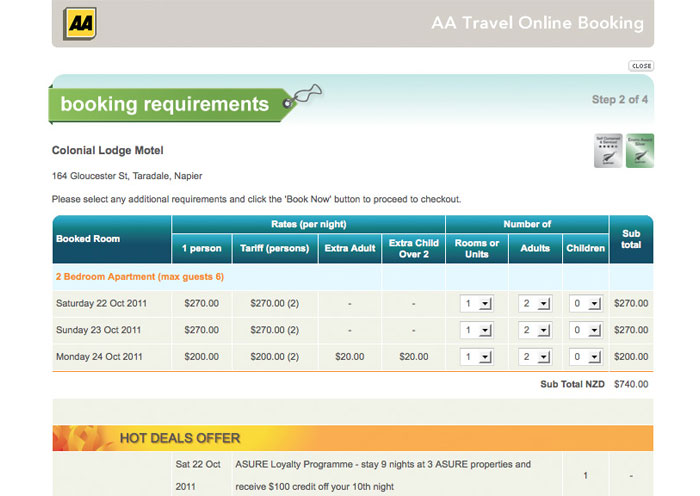Click the luggage tag icon beside booking requirements
This screenshot has width=700, height=496.
tap(302, 96)
